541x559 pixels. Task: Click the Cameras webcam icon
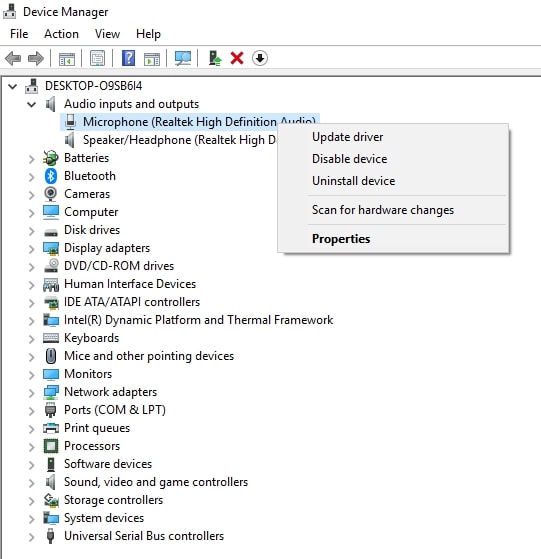click(51, 194)
